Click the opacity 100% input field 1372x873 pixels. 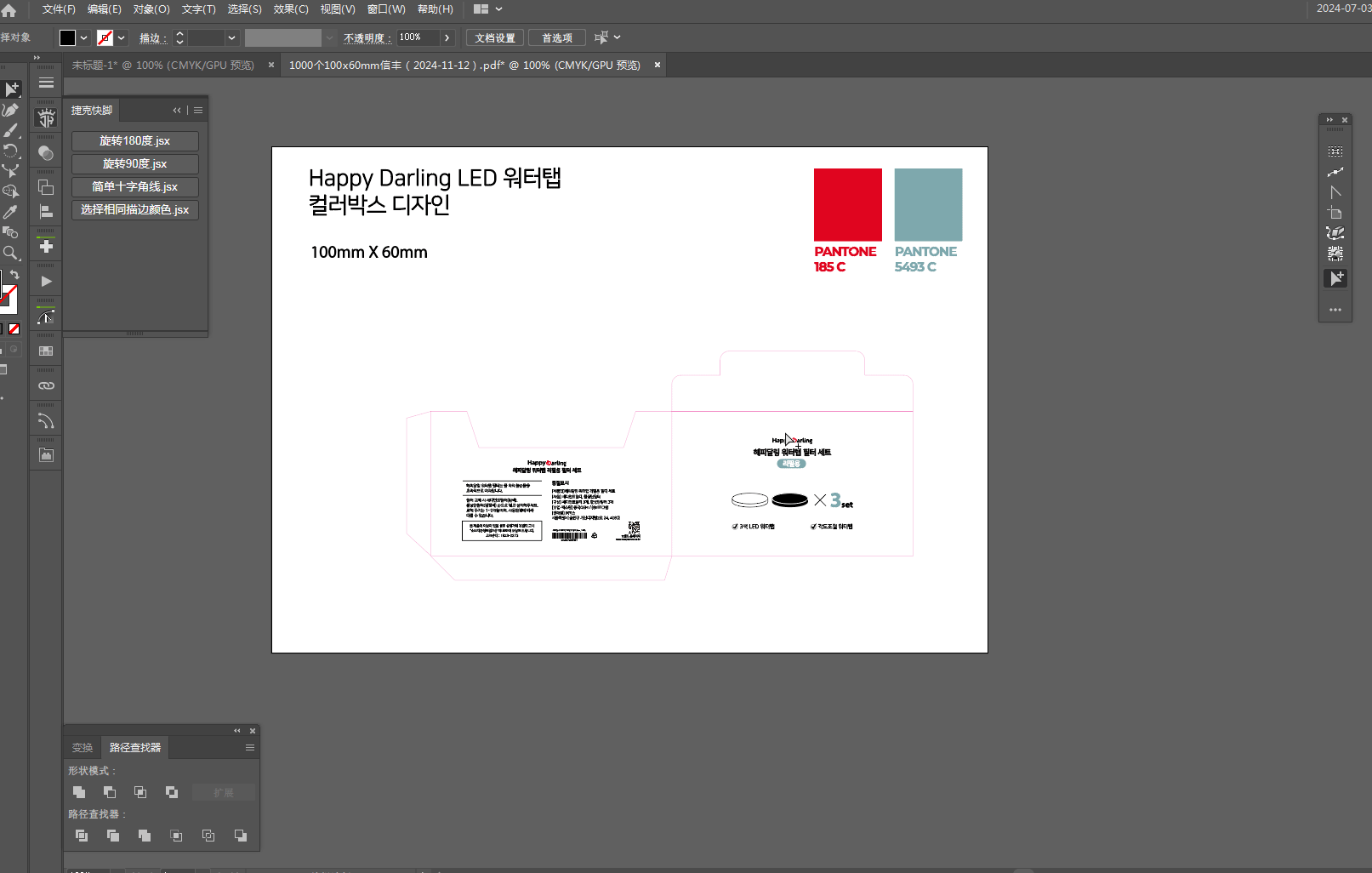[x=419, y=37]
